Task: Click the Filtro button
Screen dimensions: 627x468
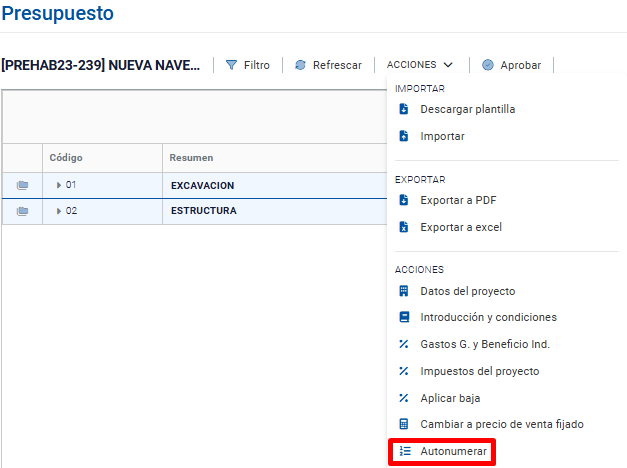Action: click(247, 65)
